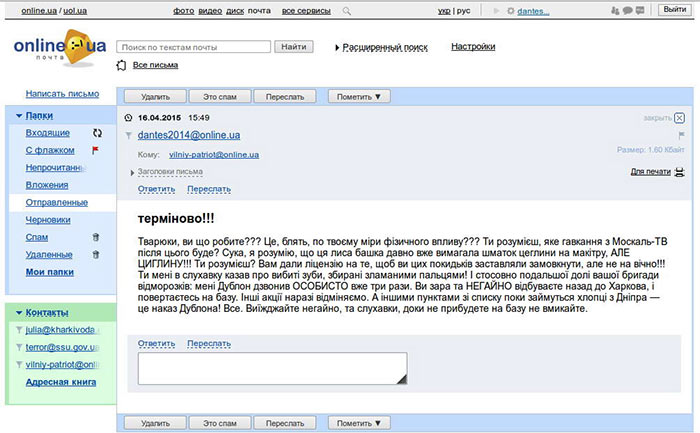Click the bottom Удалить button
The width and height of the screenshot is (700, 433).
tap(155, 423)
